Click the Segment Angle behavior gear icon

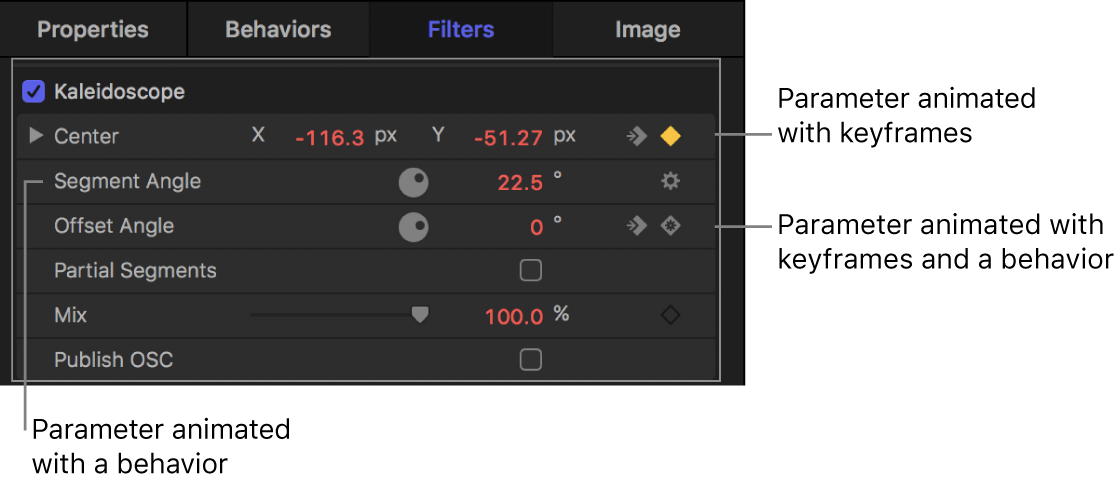pos(670,181)
